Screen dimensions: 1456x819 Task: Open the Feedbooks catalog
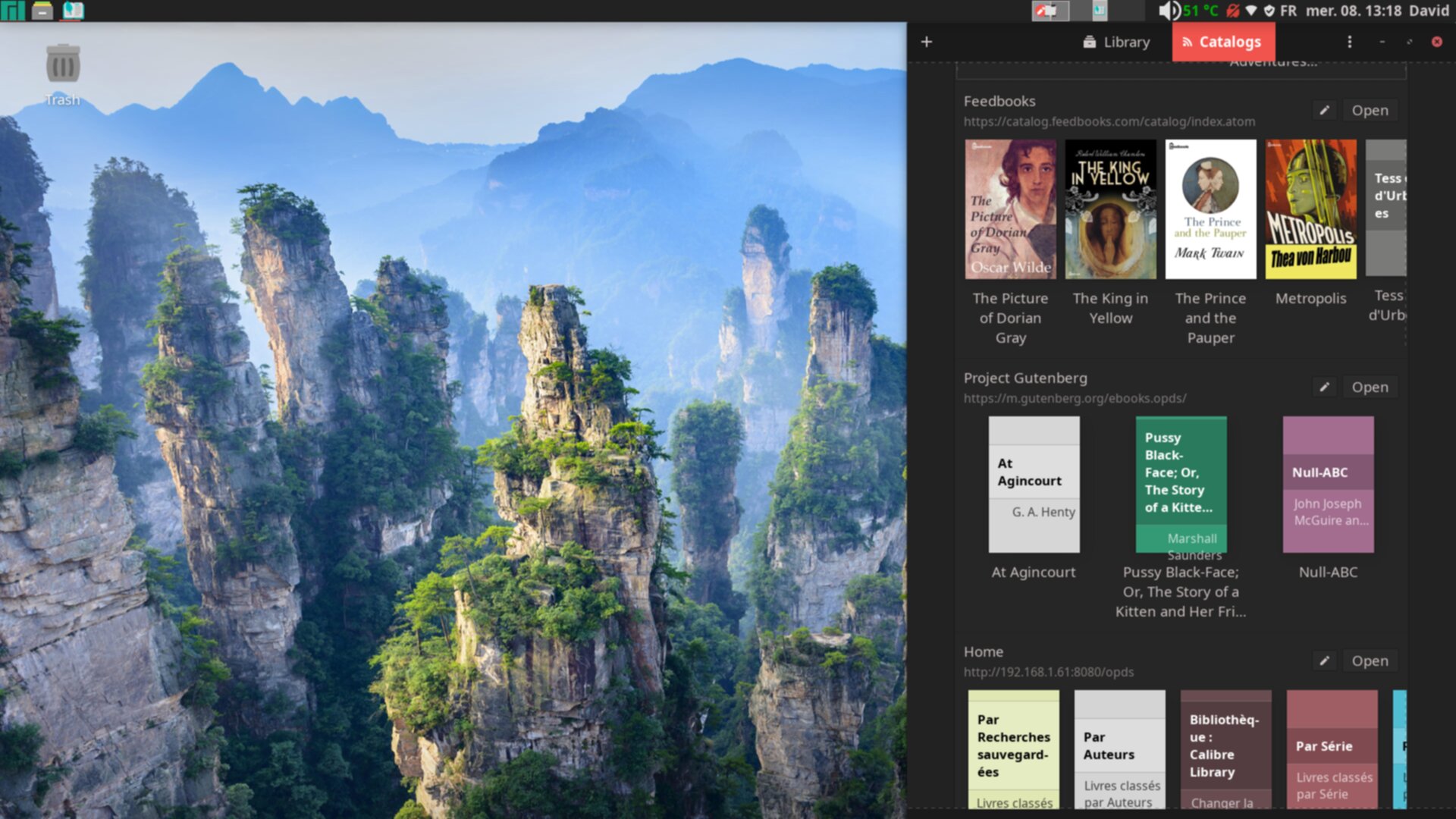click(x=1370, y=110)
